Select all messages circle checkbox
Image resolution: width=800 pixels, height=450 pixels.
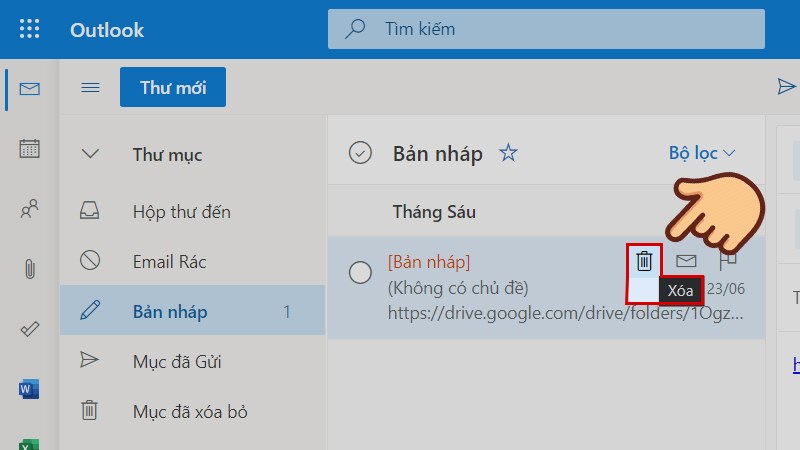coord(360,153)
